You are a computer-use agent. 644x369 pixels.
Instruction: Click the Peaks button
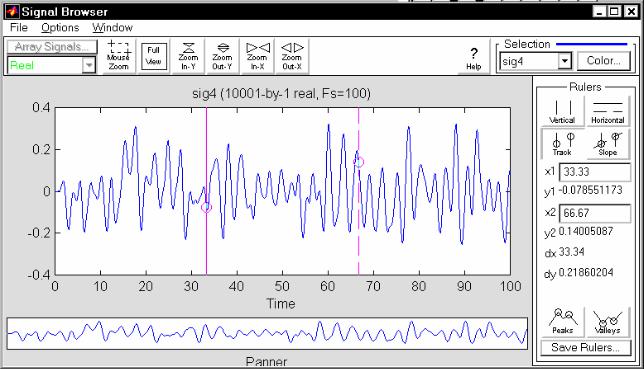[x=562, y=321]
